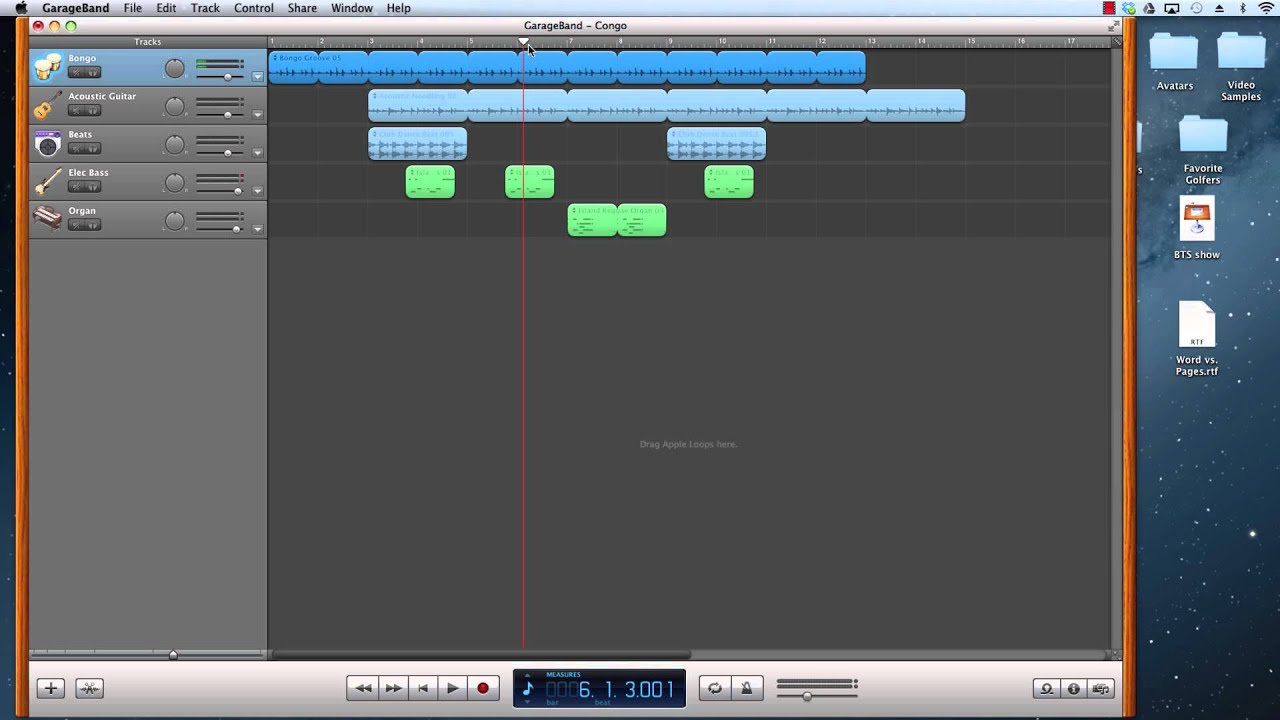Open the Video Samples desktop folder
The image size is (1280, 720).
tap(1241, 67)
